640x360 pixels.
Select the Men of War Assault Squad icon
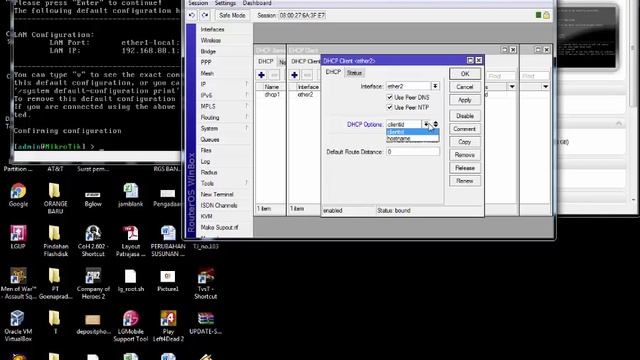[18, 276]
